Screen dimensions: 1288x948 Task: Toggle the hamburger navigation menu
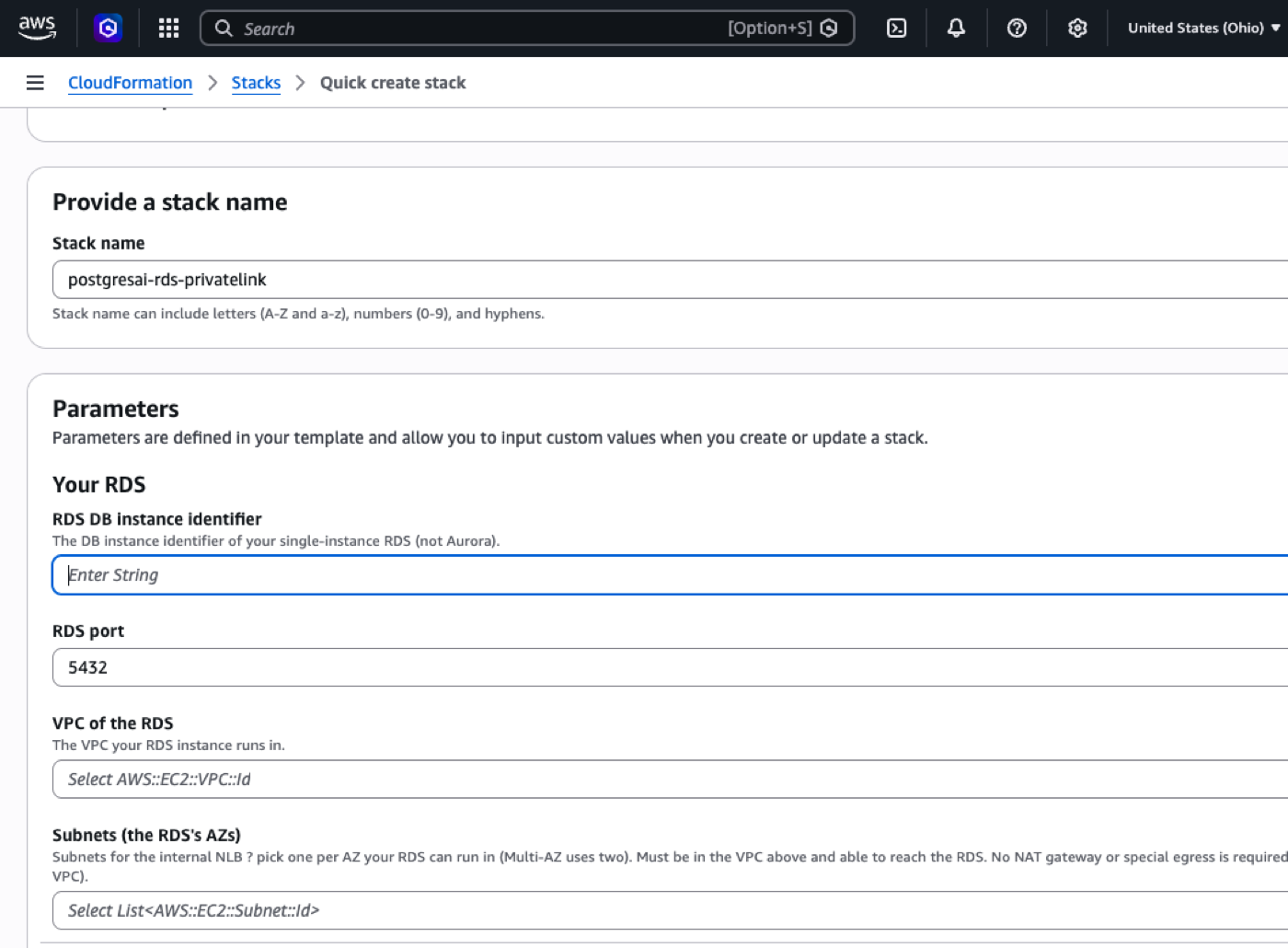coord(35,83)
